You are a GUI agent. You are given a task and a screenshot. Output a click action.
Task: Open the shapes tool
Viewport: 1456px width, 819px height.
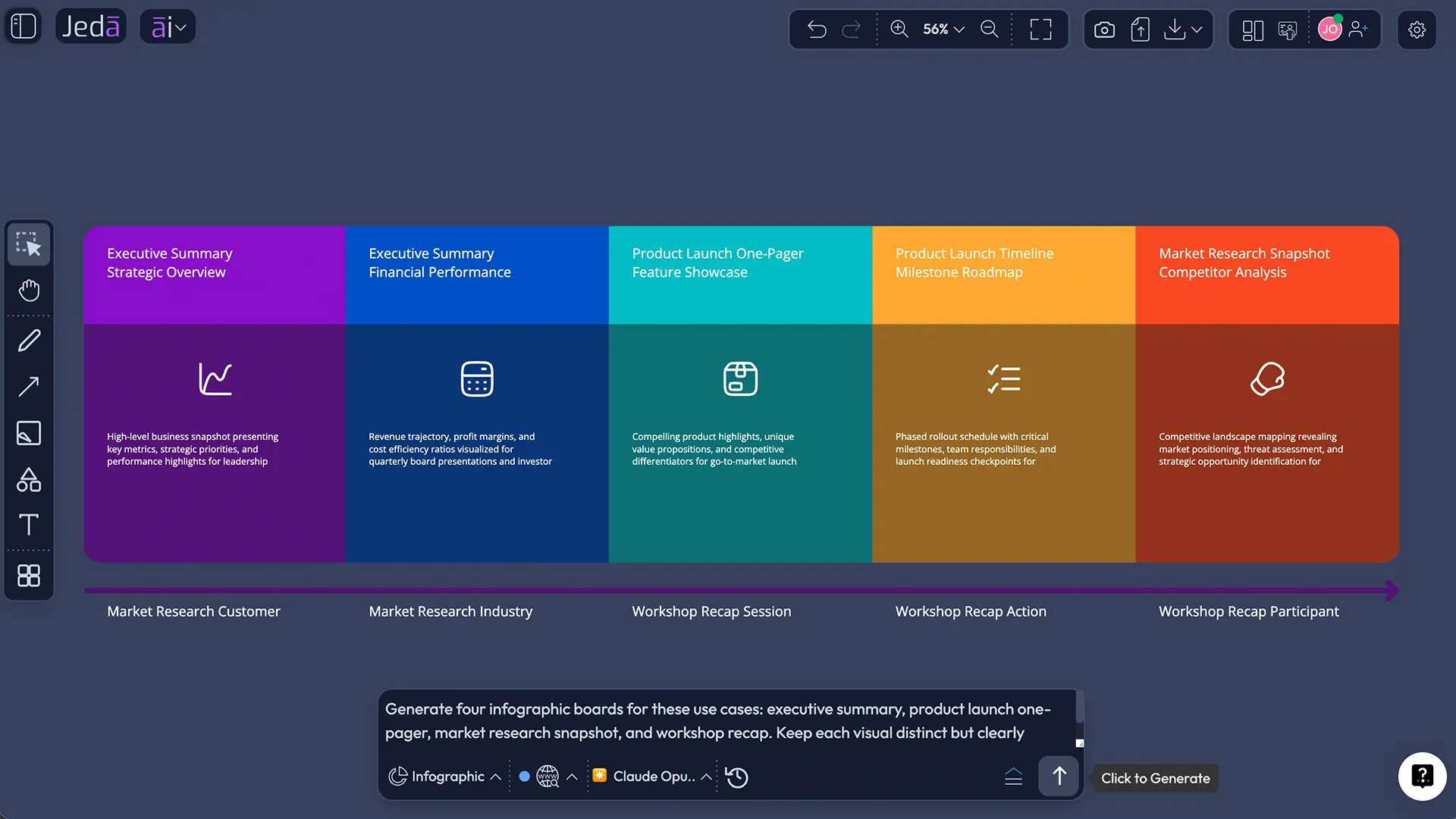click(x=29, y=479)
